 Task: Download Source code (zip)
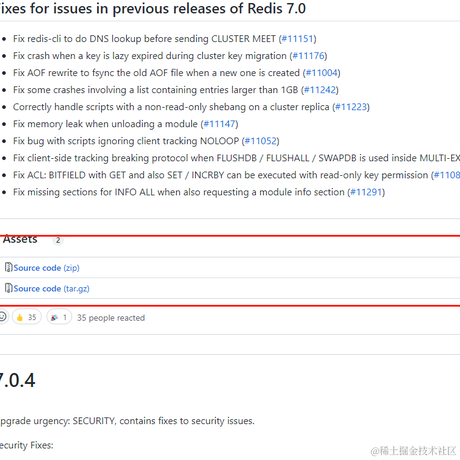coord(46,268)
